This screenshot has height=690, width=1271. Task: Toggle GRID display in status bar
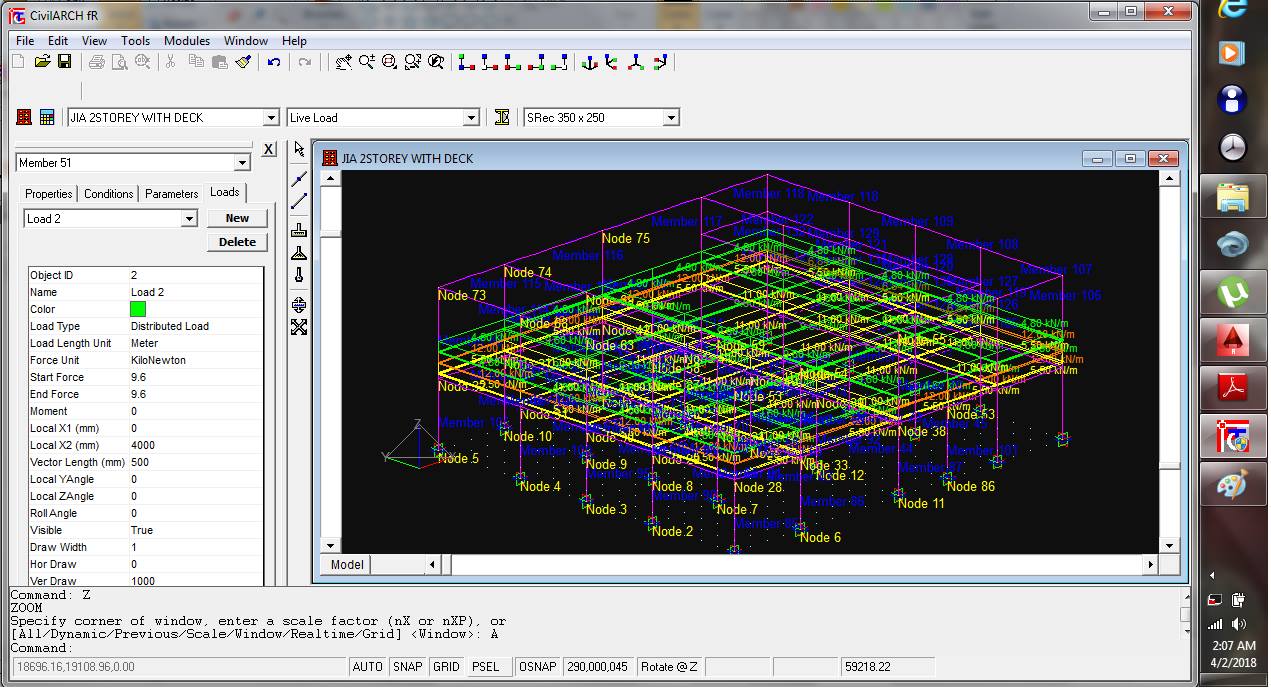[446, 667]
